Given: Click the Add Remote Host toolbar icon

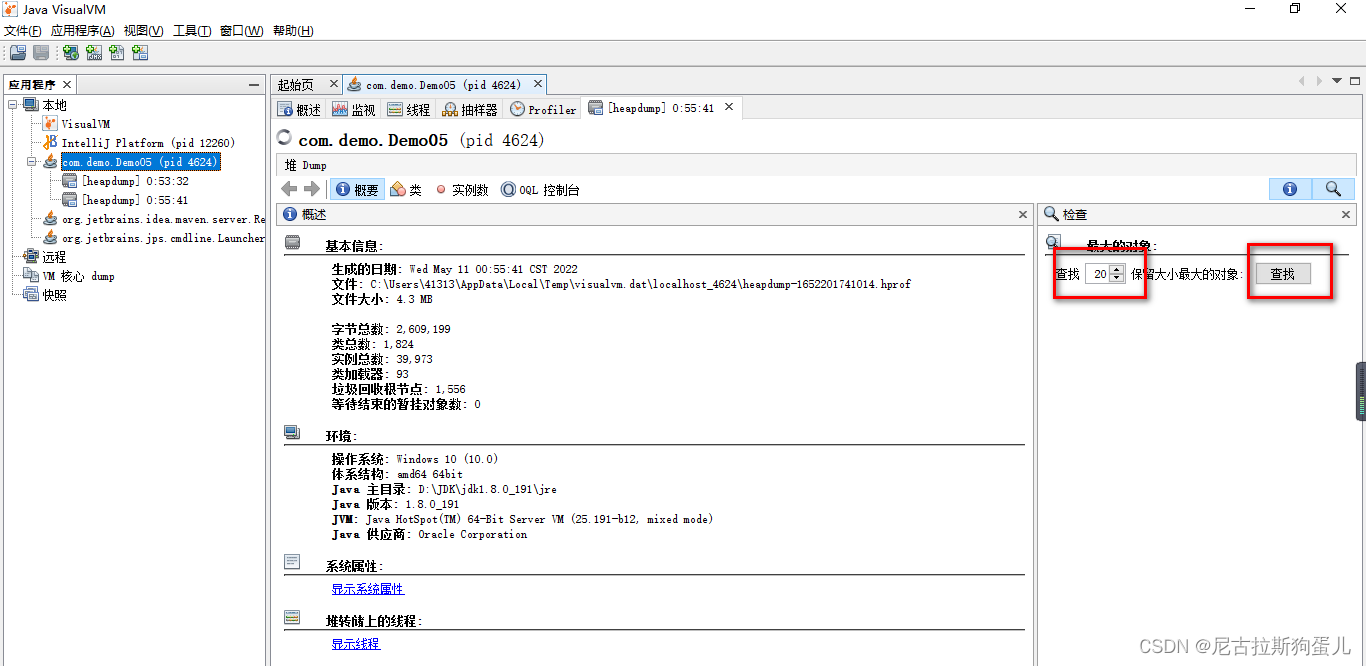Looking at the screenshot, I should [x=71, y=53].
